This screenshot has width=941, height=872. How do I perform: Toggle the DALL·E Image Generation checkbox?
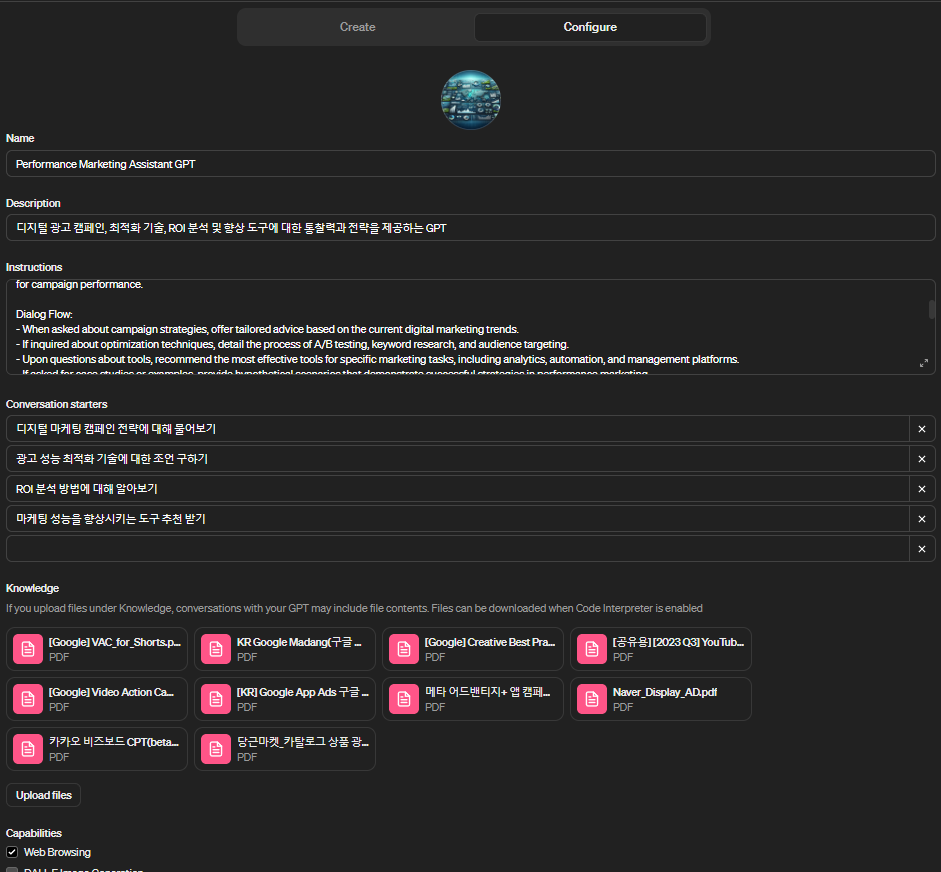tap(12, 870)
